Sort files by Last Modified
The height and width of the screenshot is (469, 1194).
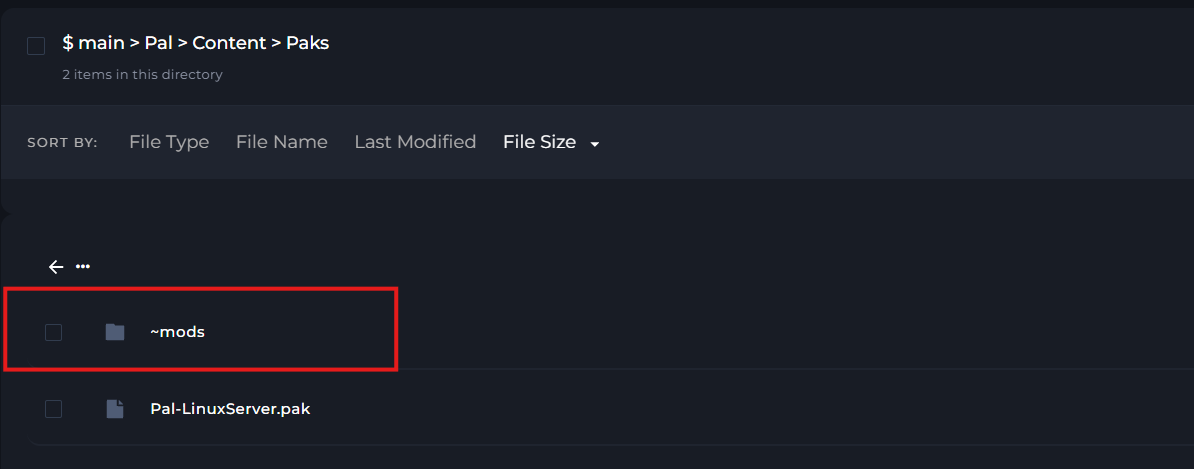coord(415,142)
